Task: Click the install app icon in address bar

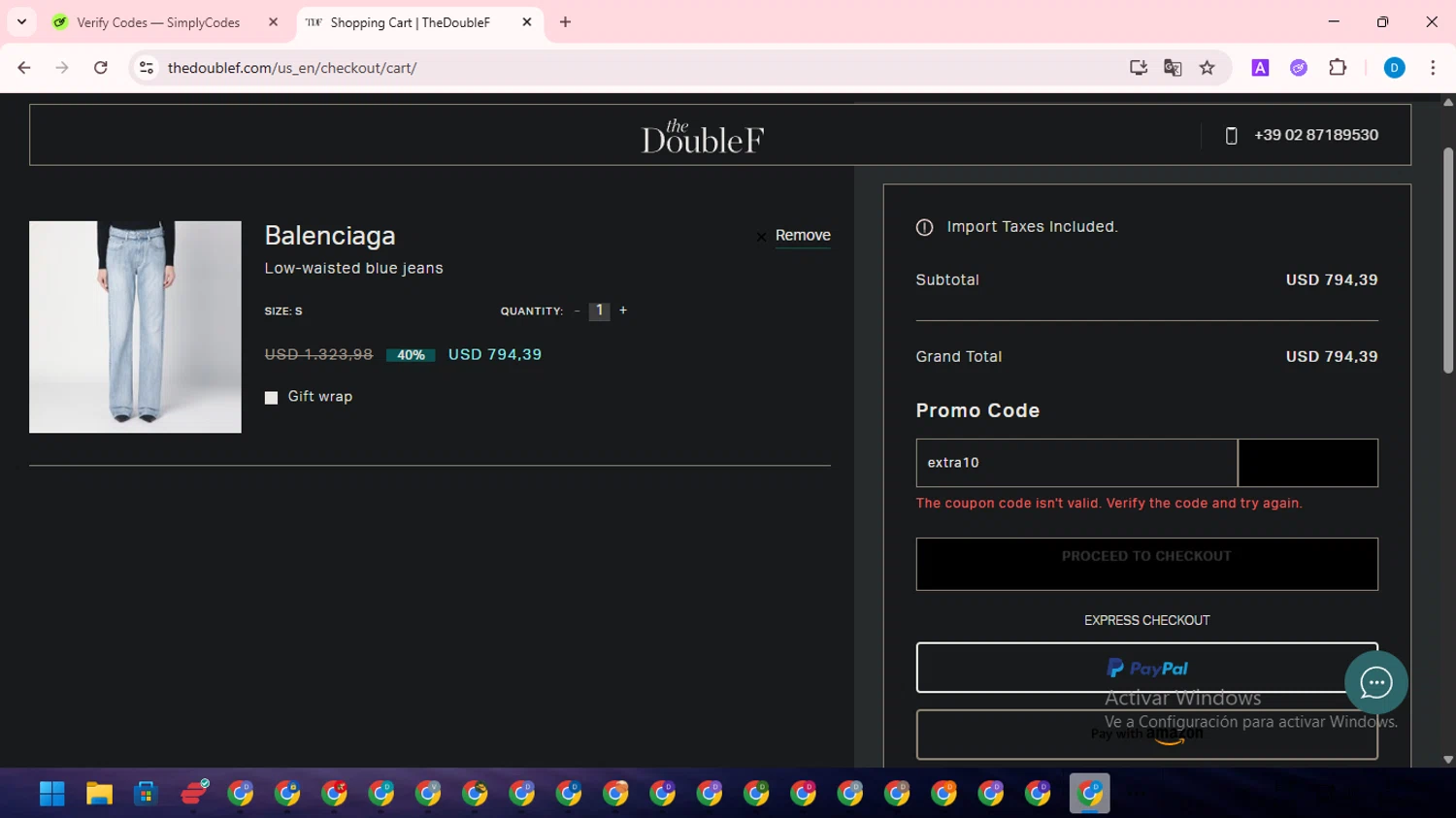Action: [1138, 68]
